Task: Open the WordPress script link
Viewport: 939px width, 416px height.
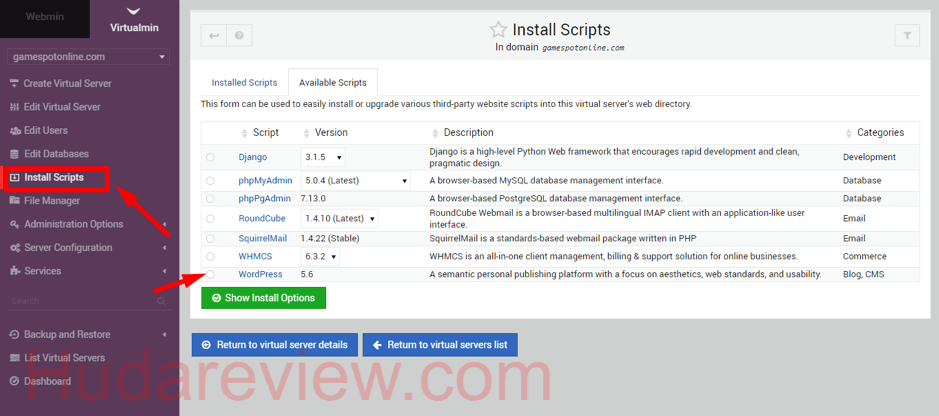Action: point(261,274)
